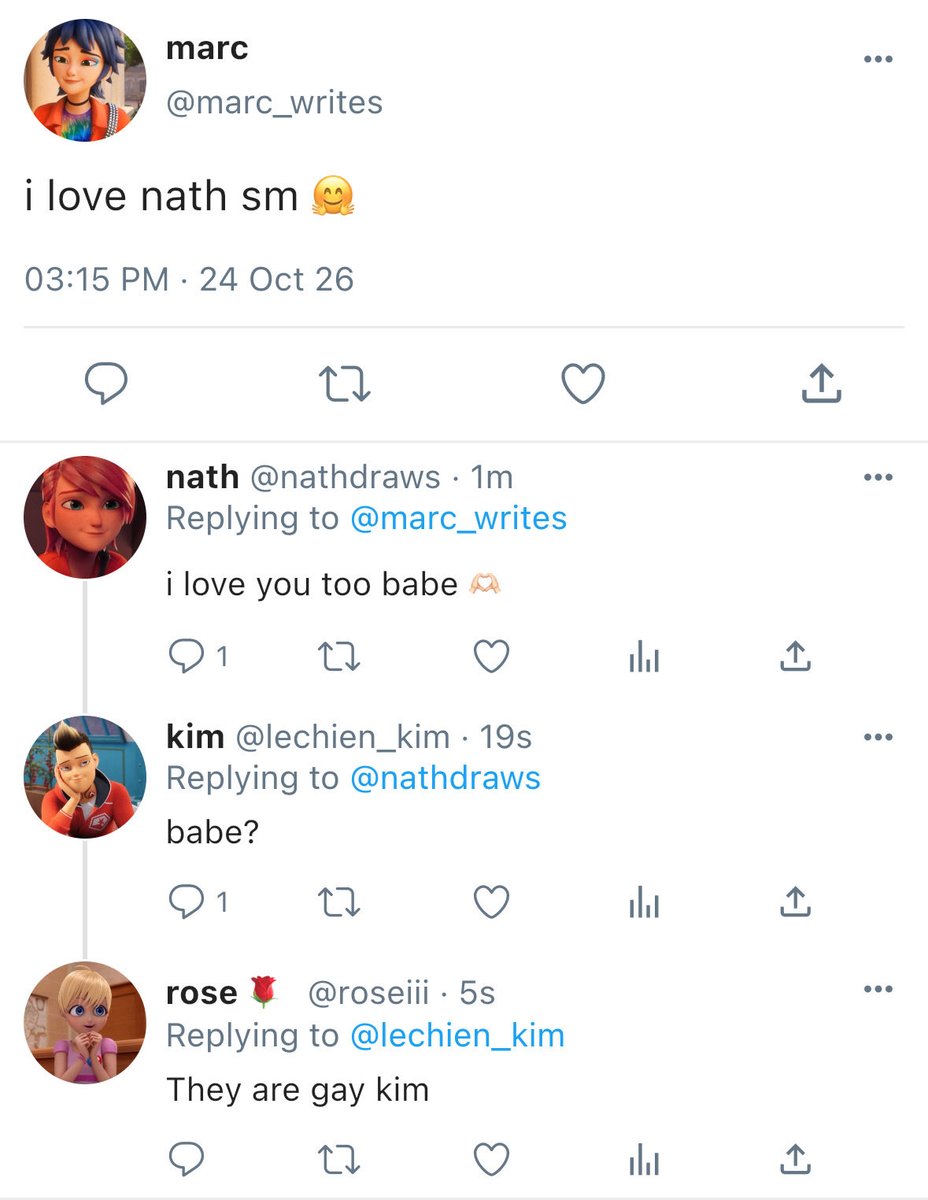Open more options for marc's tweet
This screenshot has height=1200, width=928.
click(877, 59)
